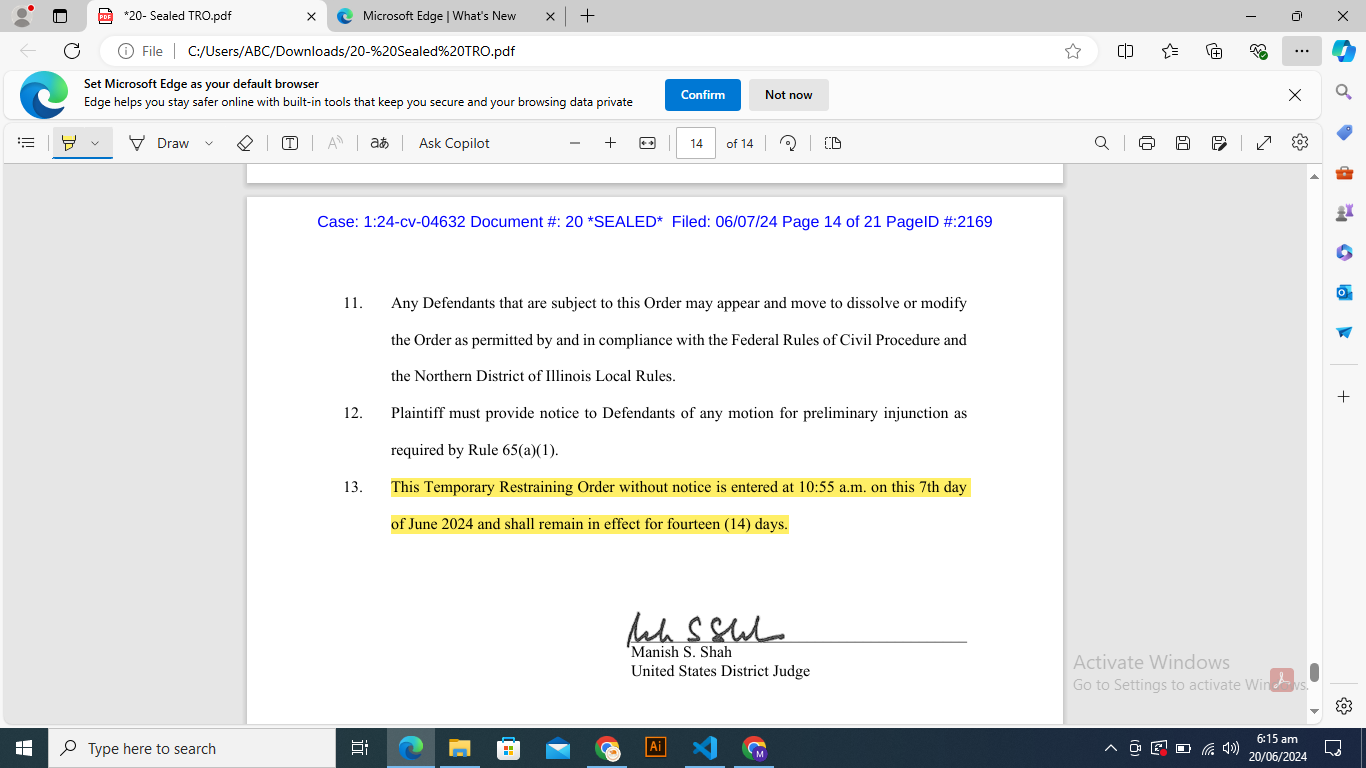Select the yellow Highlight tool
1366x768 pixels.
(x=68, y=143)
